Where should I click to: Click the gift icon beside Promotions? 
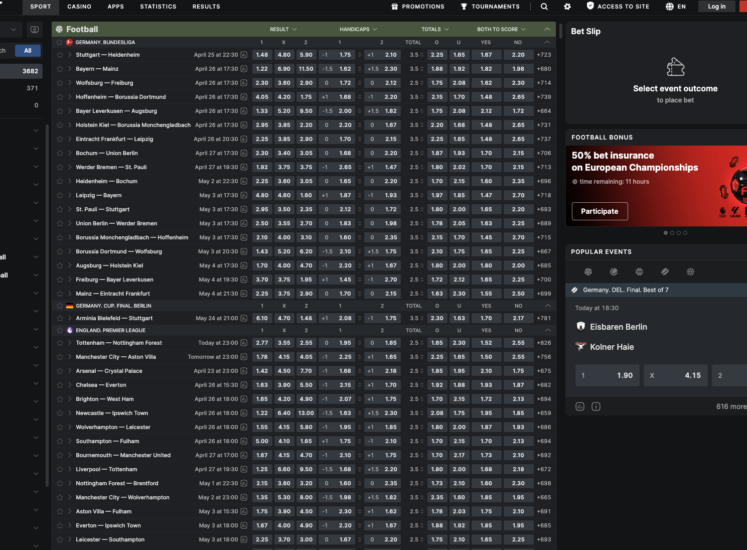pos(394,6)
